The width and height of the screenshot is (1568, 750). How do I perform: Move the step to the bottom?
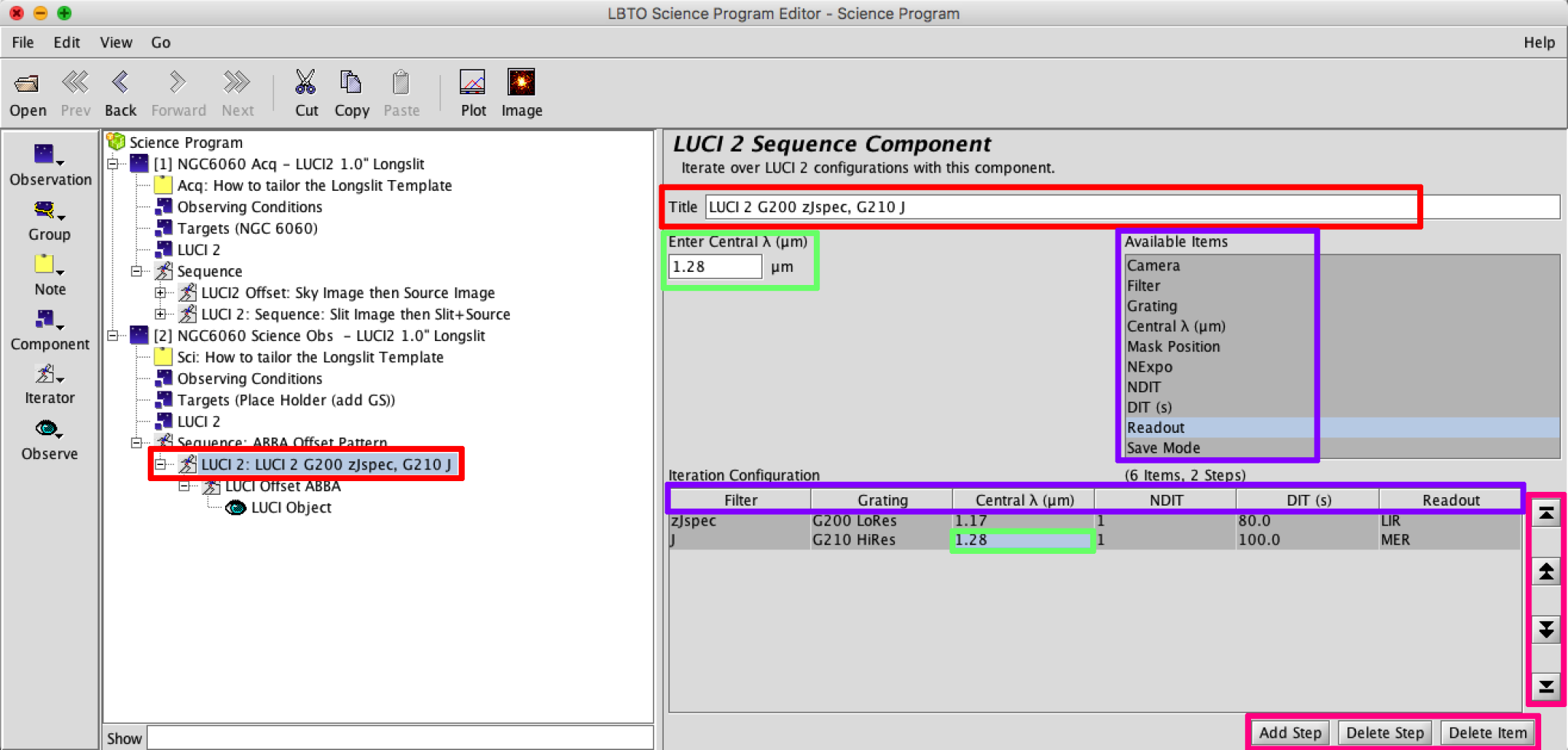pos(1546,686)
